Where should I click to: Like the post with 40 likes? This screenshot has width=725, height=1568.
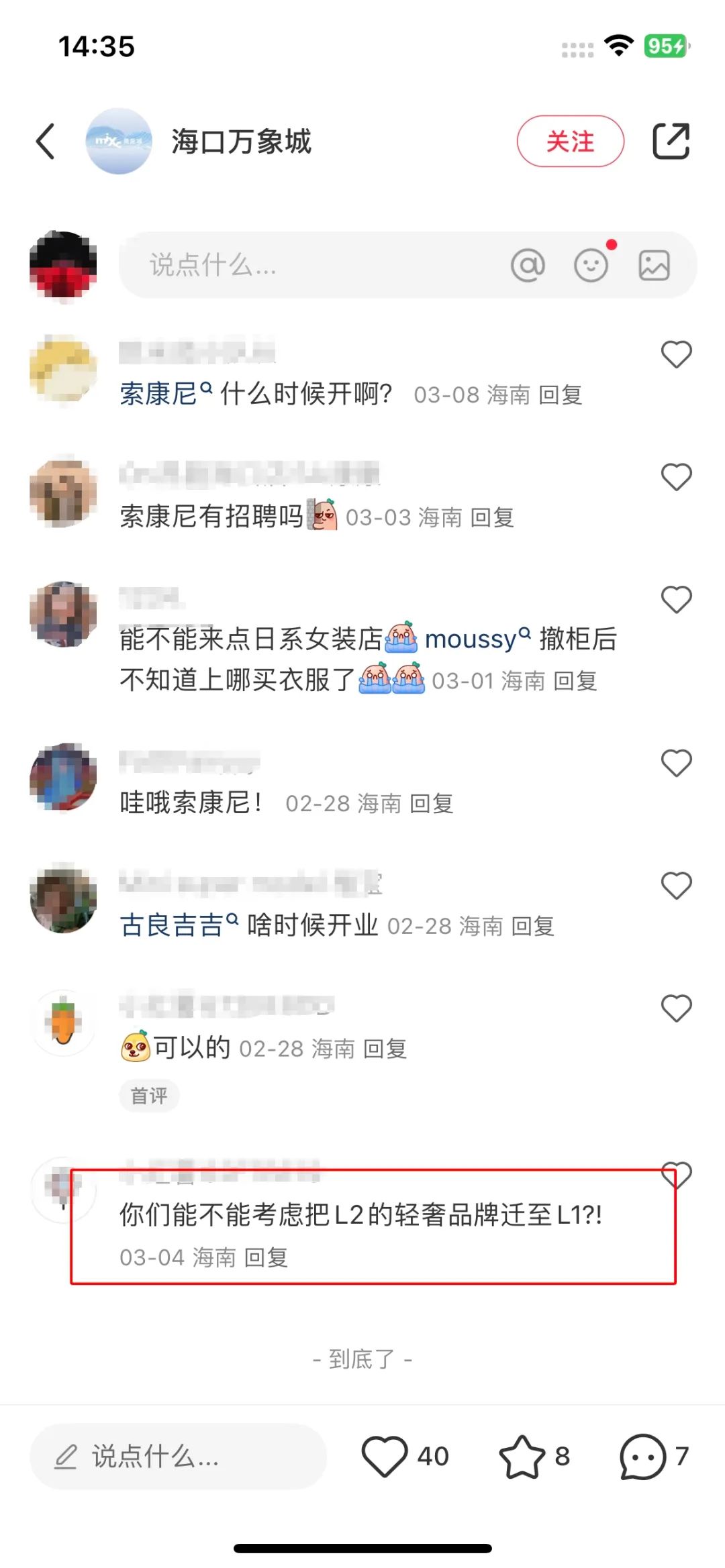[x=385, y=1456]
